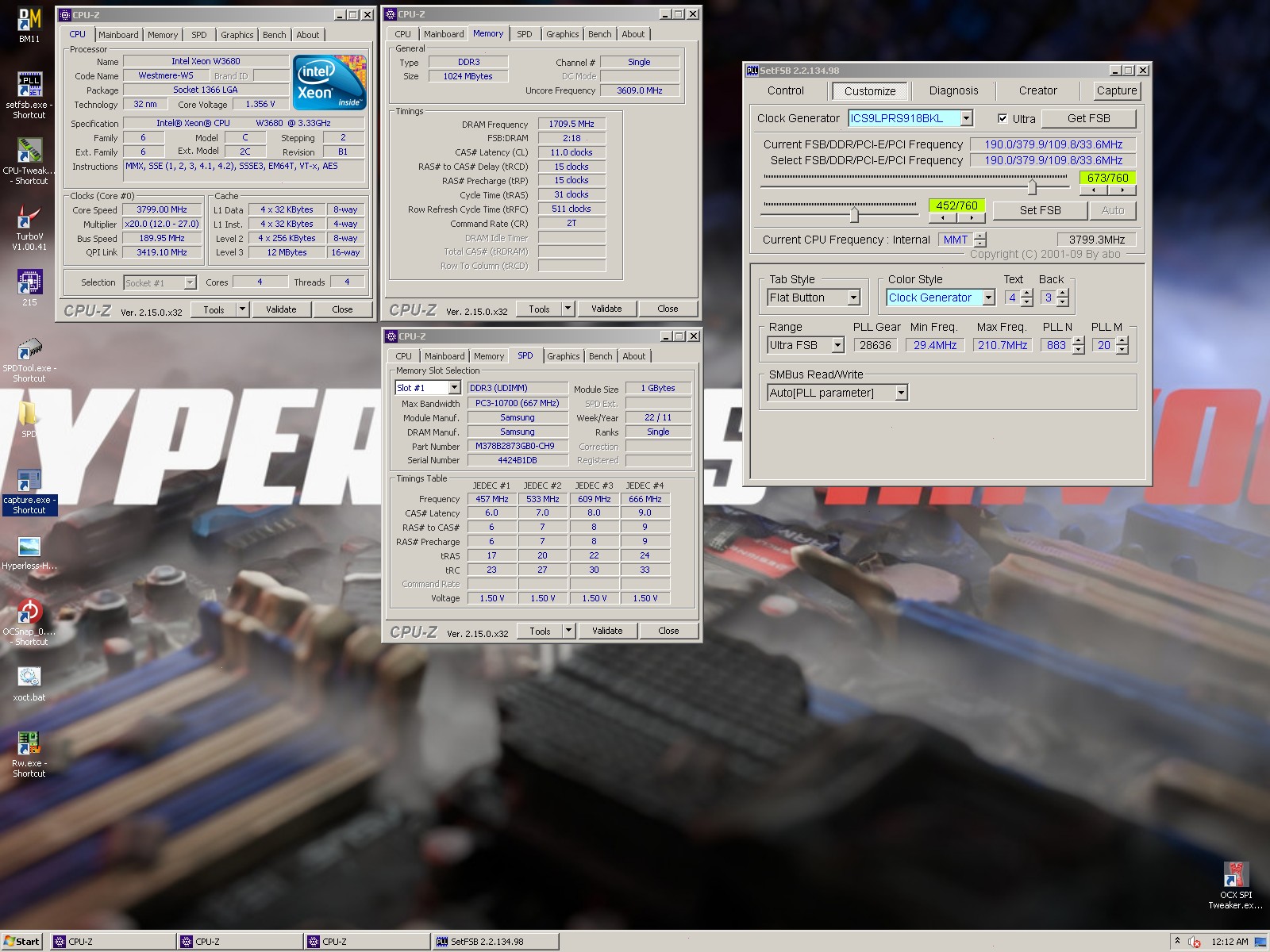Click the Intel Xeon inside logo
Viewport: 1270px width, 952px height.
[x=329, y=82]
